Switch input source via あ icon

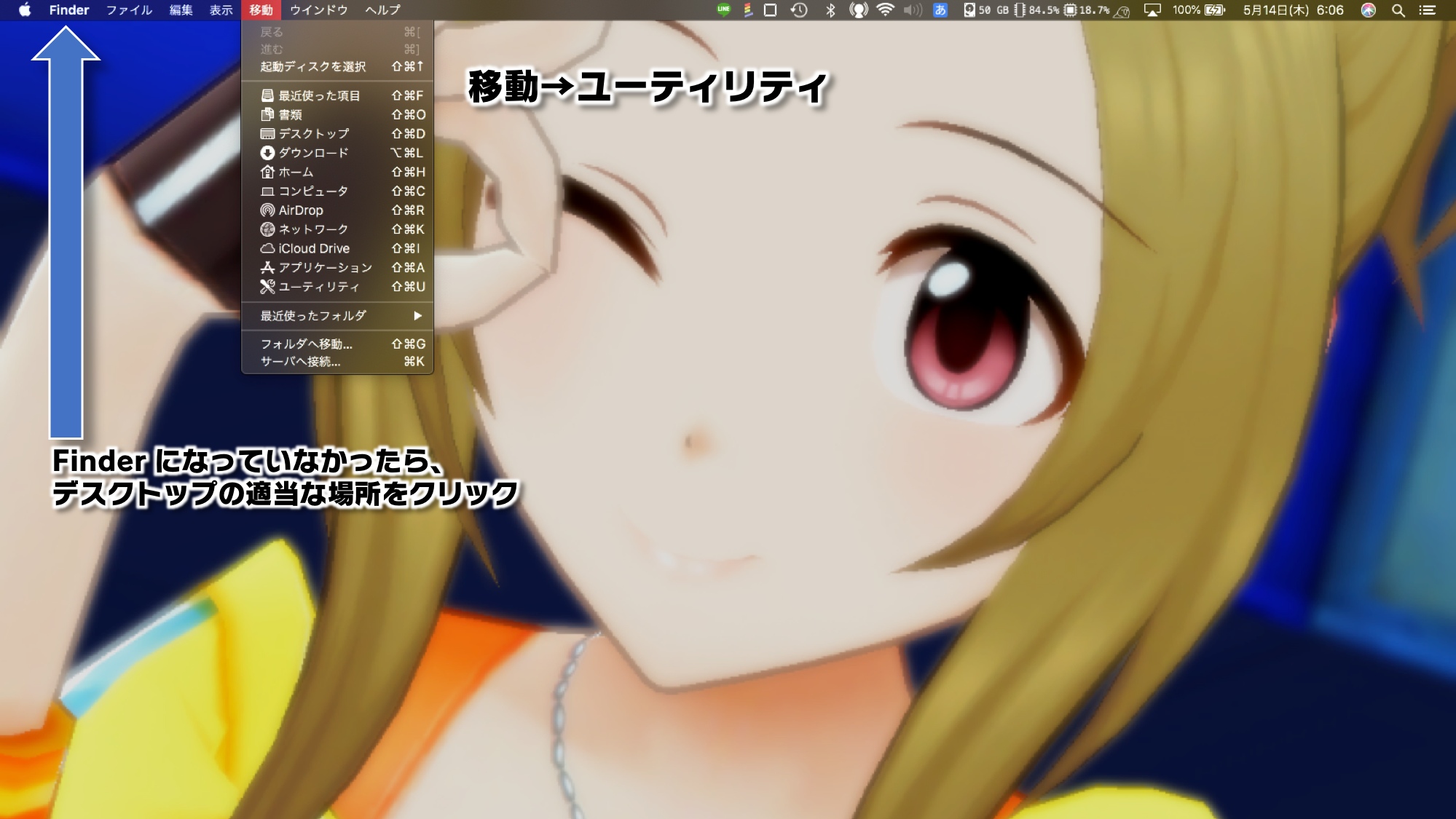pos(940,10)
